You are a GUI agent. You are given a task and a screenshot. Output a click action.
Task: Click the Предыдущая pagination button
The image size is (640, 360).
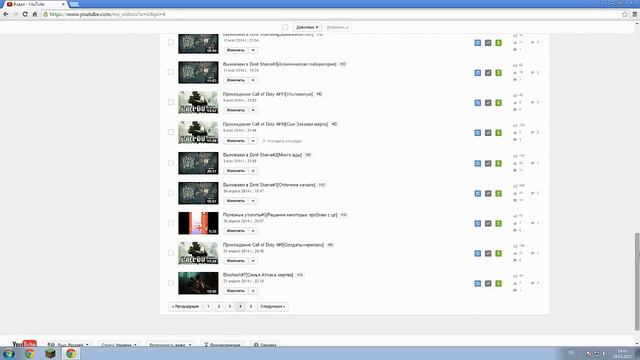(185, 307)
